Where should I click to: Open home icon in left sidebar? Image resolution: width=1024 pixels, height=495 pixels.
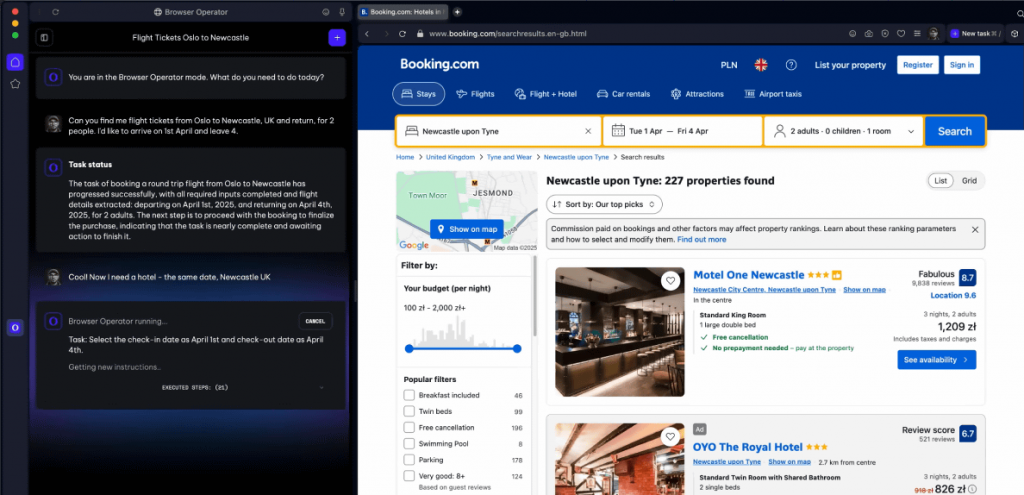coord(15,63)
